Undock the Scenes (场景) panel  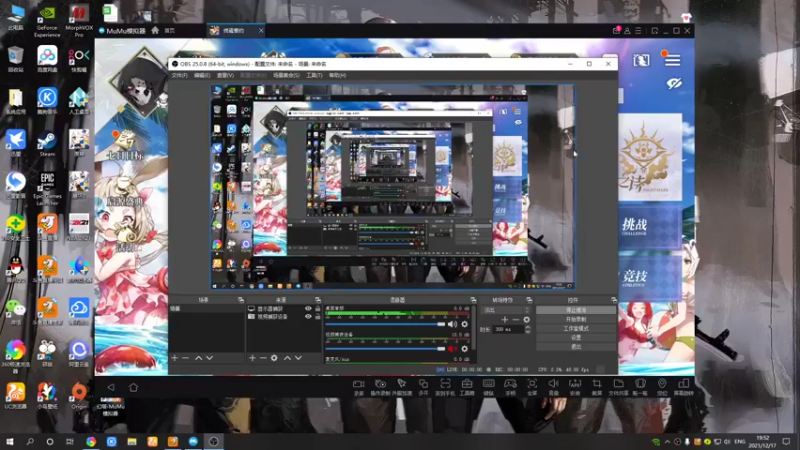point(241,300)
